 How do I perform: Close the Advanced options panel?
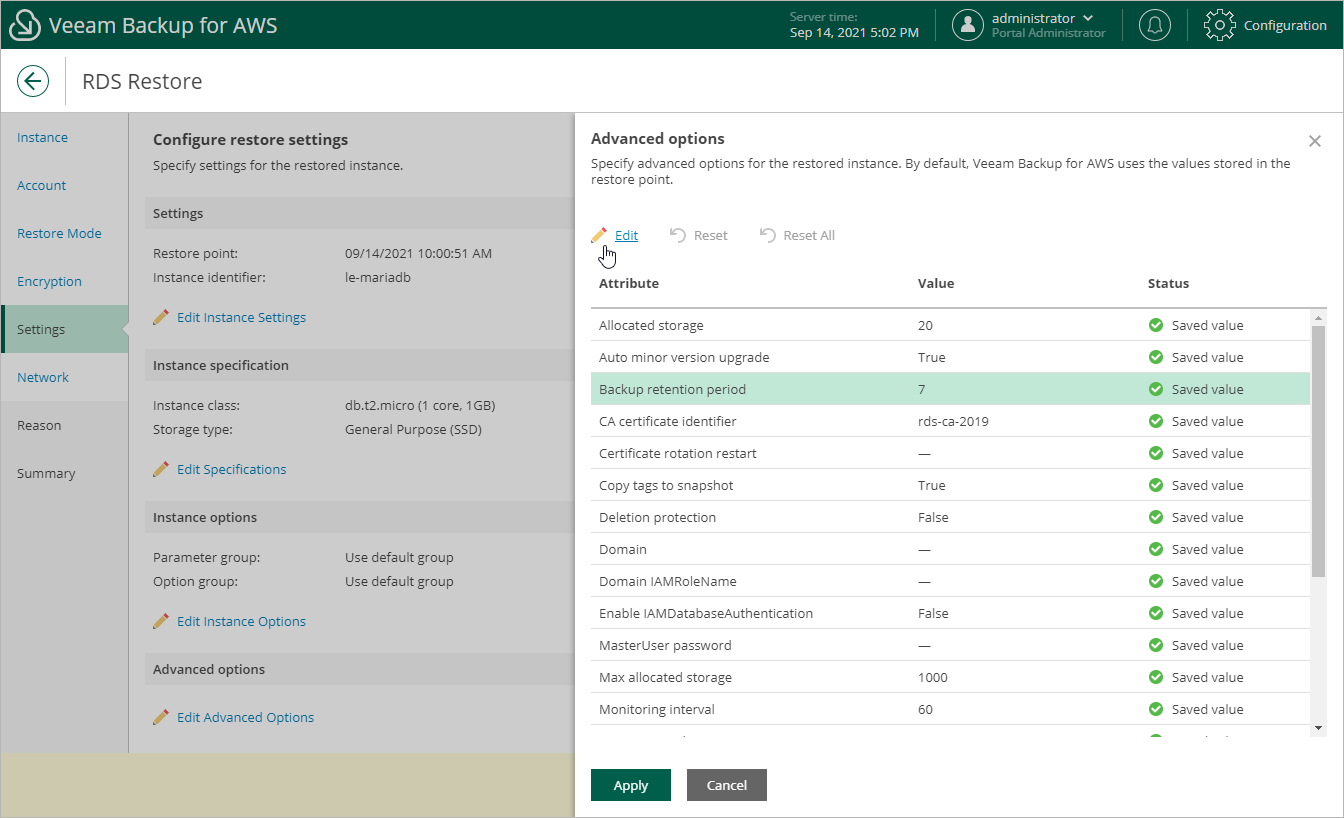(x=1315, y=141)
